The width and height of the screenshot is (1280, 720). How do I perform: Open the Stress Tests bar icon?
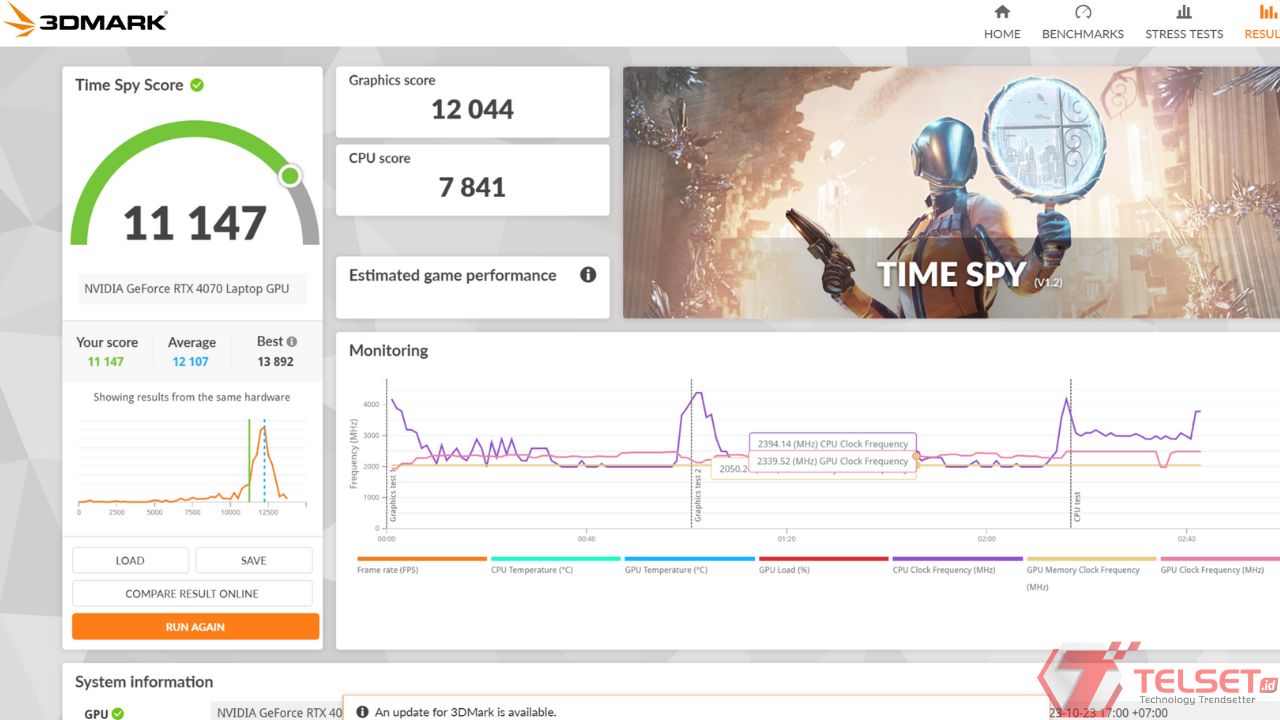1184,12
